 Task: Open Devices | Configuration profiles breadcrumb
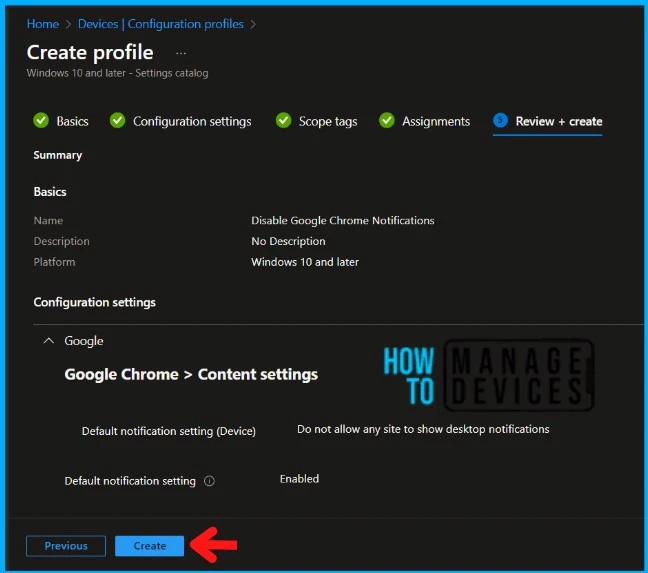(x=161, y=24)
